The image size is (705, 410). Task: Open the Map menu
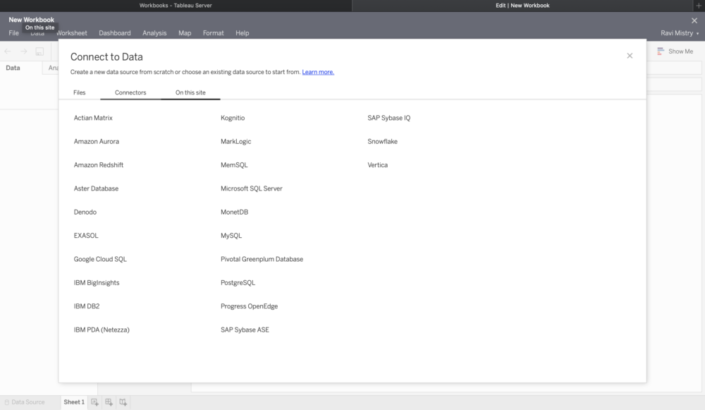coord(185,33)
